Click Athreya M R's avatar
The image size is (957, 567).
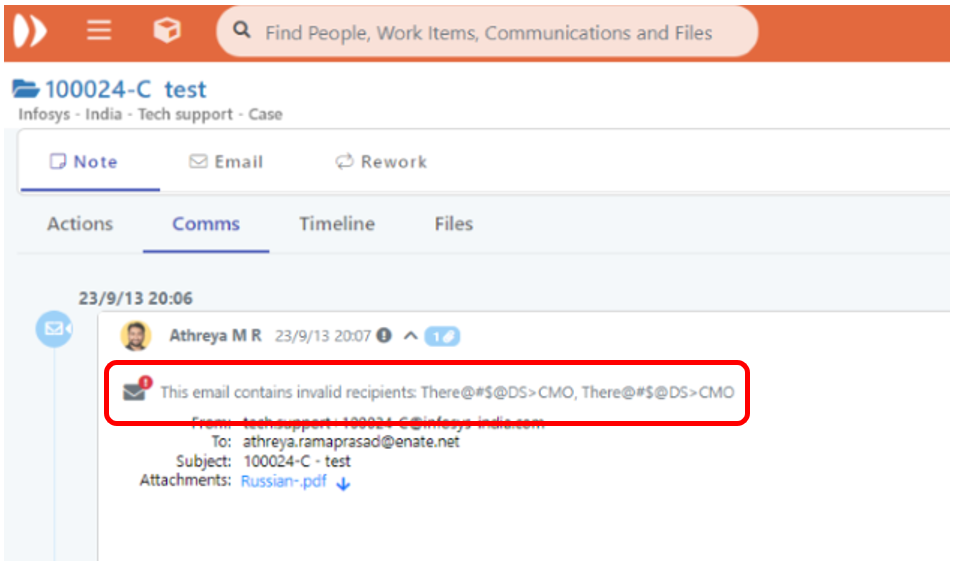[136, 336]
